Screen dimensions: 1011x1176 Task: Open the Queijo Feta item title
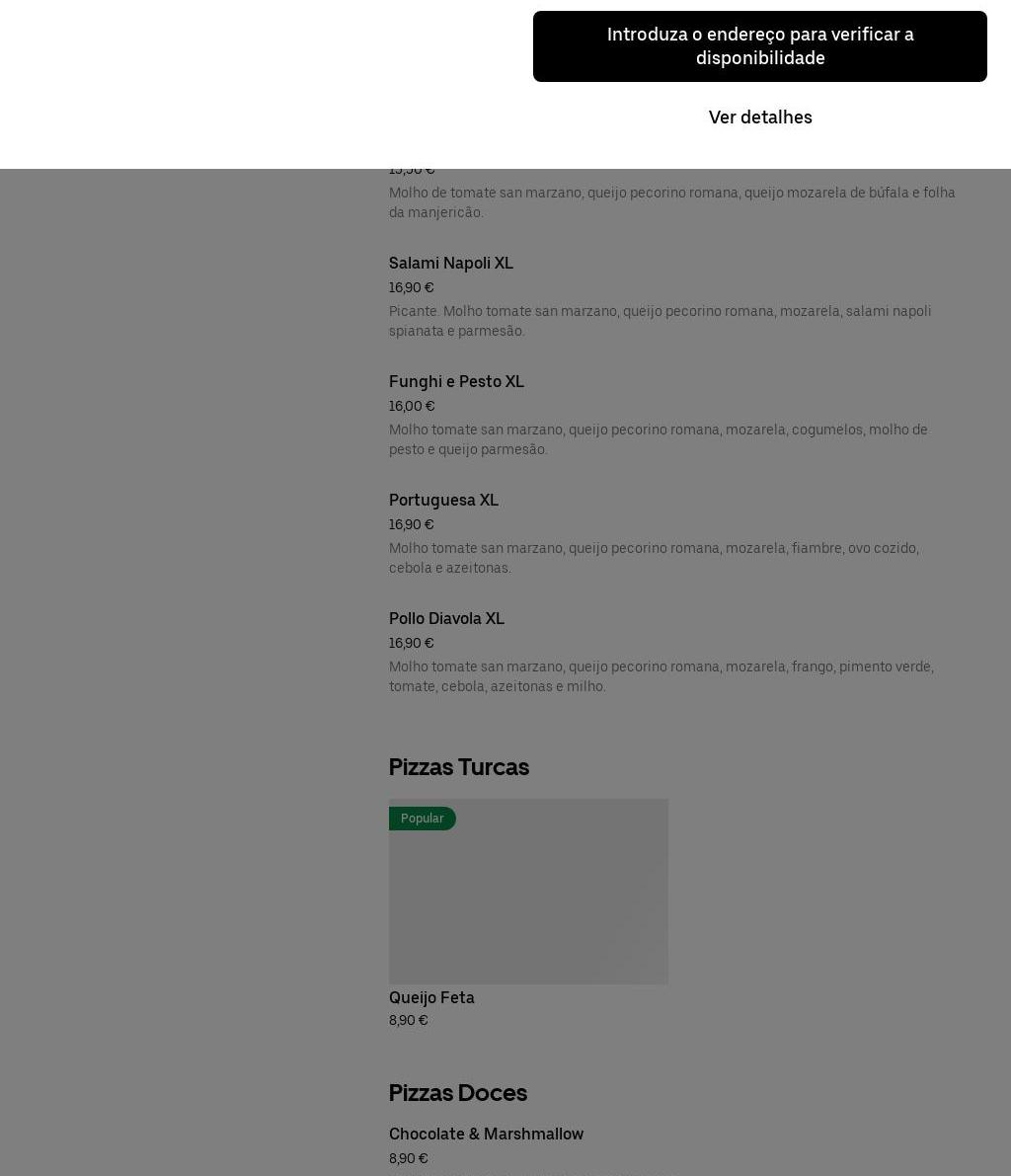click(431, 997)
